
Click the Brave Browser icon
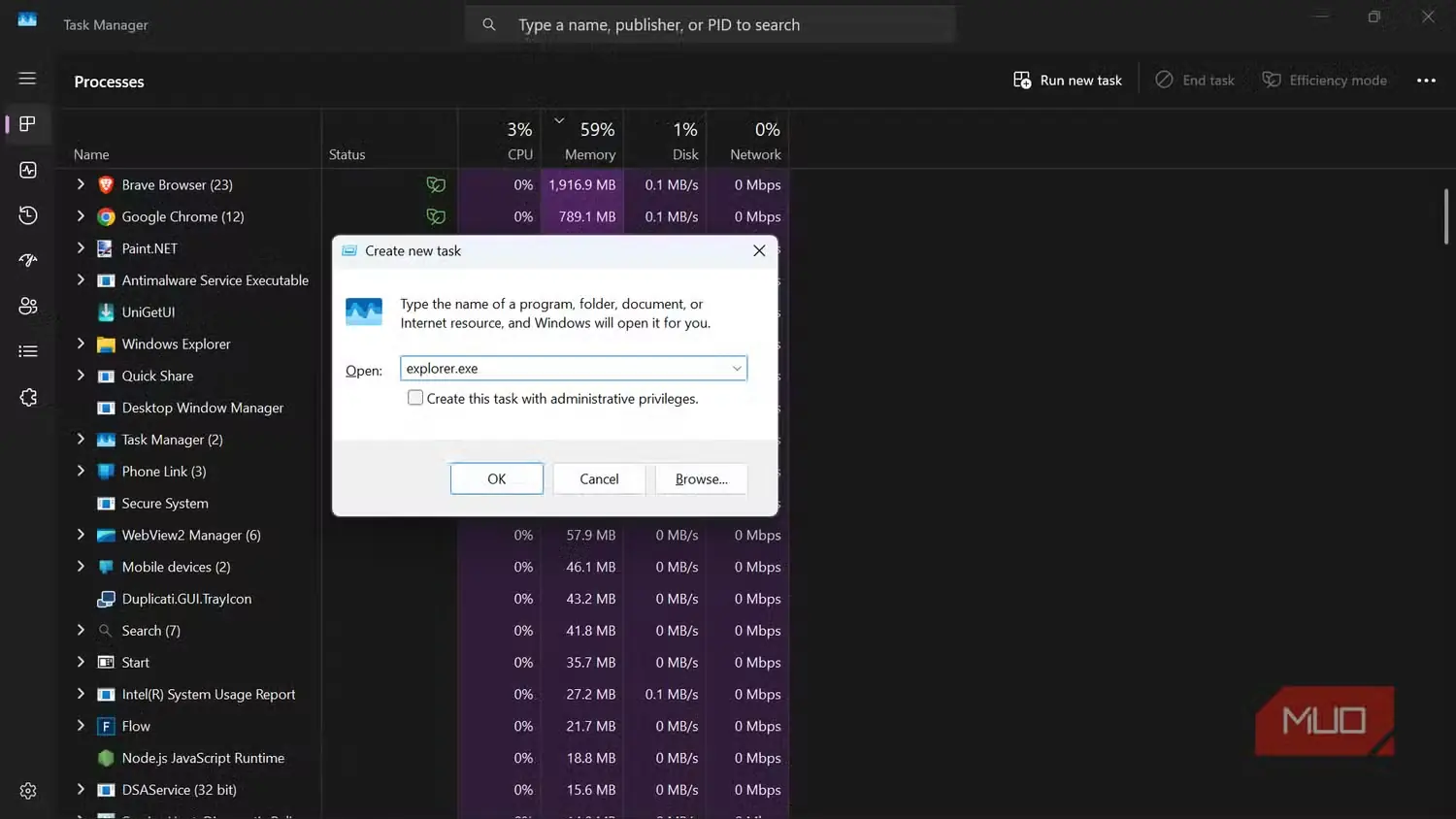click(106, 185)
